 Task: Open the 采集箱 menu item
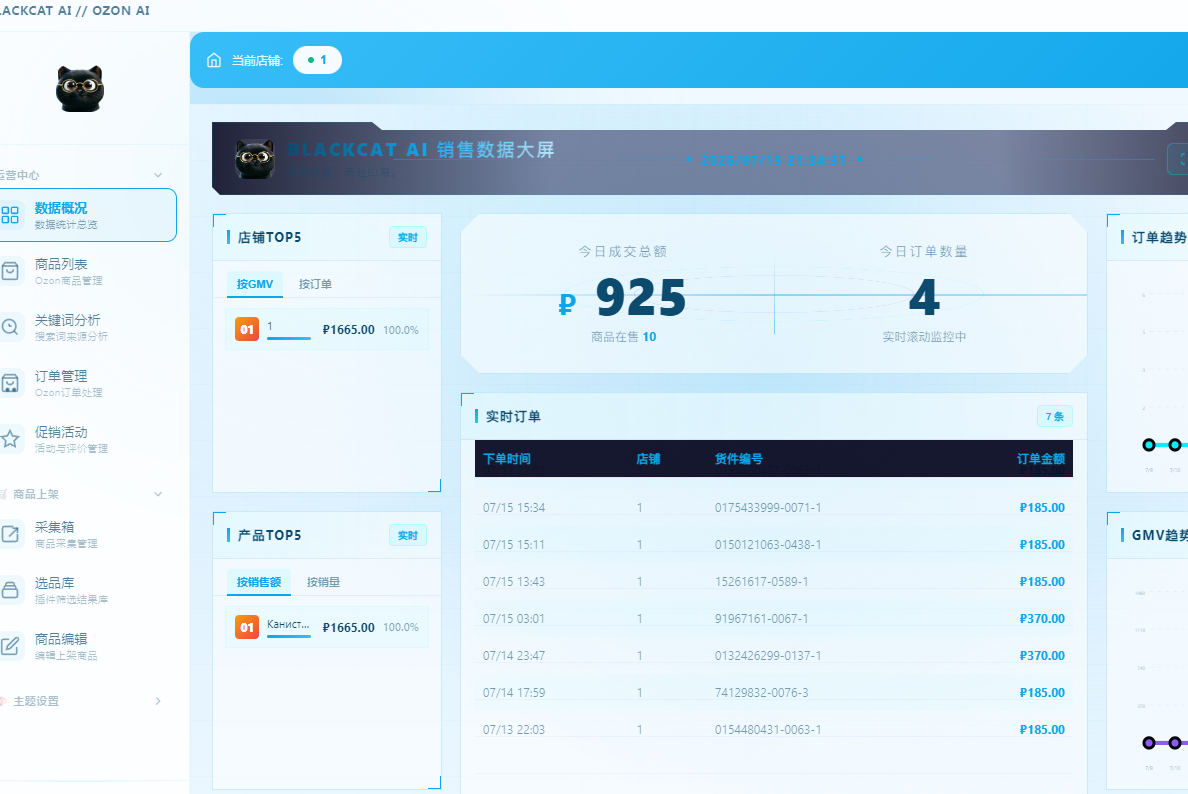pyautogui.click(x=88, y=534)
